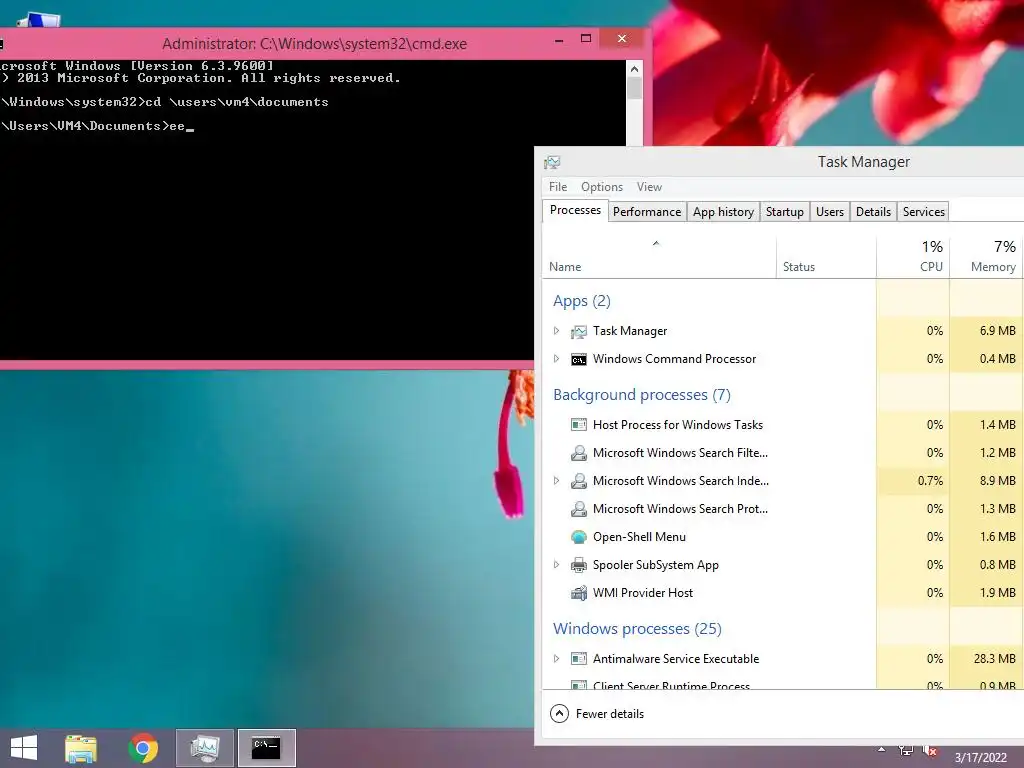Screen dimensions: 1024x768
Task: Open the File menu in Task Manager
Action: (558, 187)
